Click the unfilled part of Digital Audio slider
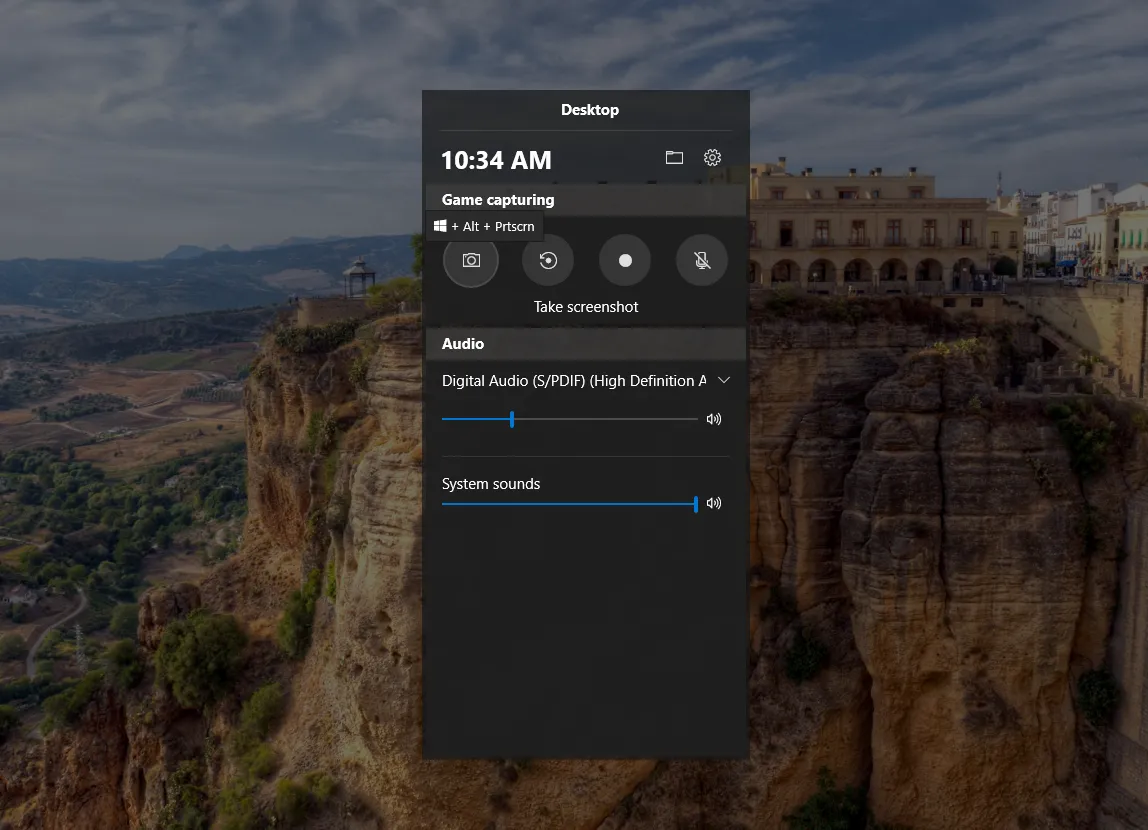This screenshot has width=1148, height=830. pos(605,419)
